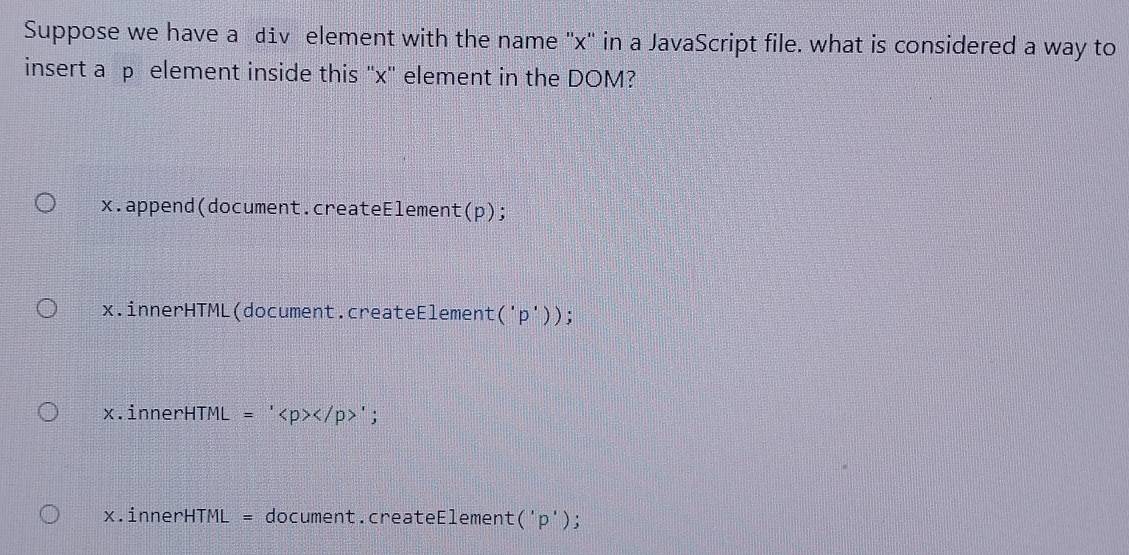Select the x.append(document.createElement(p)) radio button
Image resolution: width=1129 pixels, height=555 pixels.
point(45,207)
